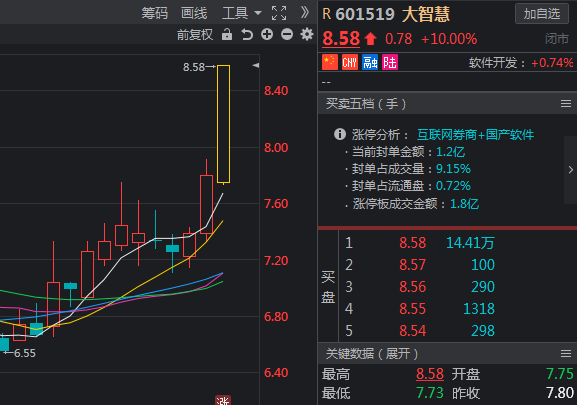This screenshot has height=405, width=577.
Task: Click the 最低 value 7.73
Action: [x=430, y=393]
